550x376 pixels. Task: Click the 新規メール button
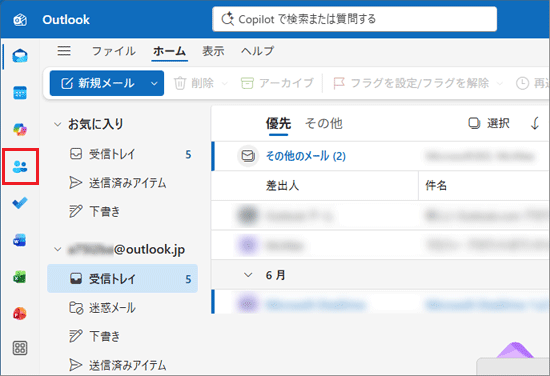[98, 83]
